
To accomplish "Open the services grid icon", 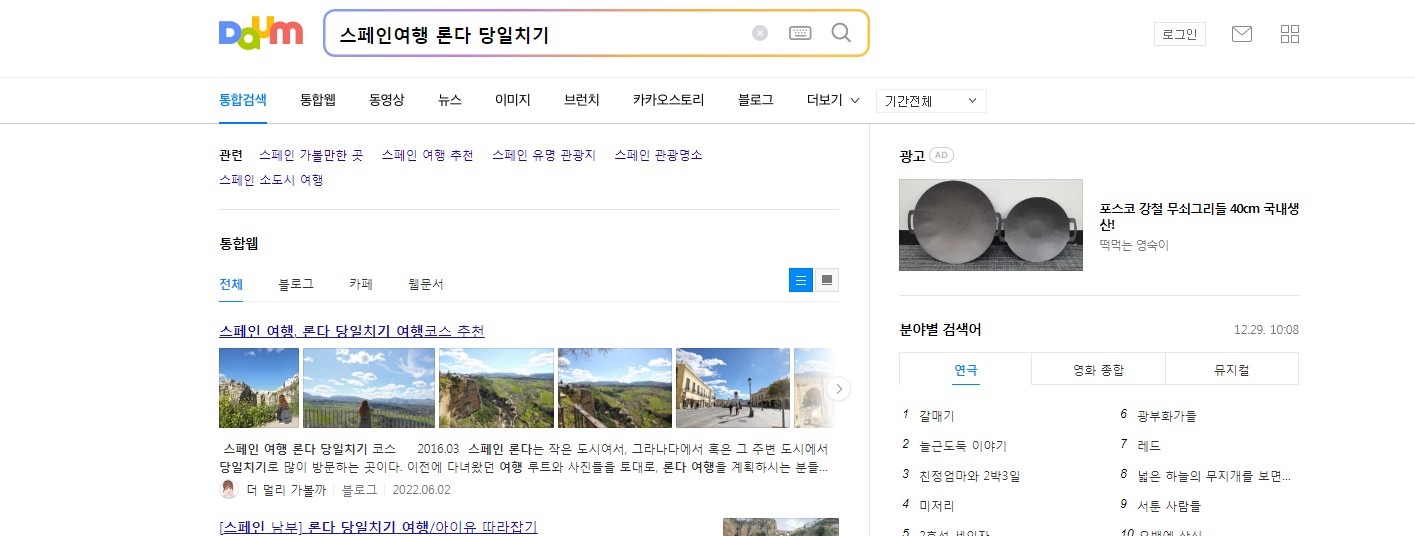I will 1290,34.
